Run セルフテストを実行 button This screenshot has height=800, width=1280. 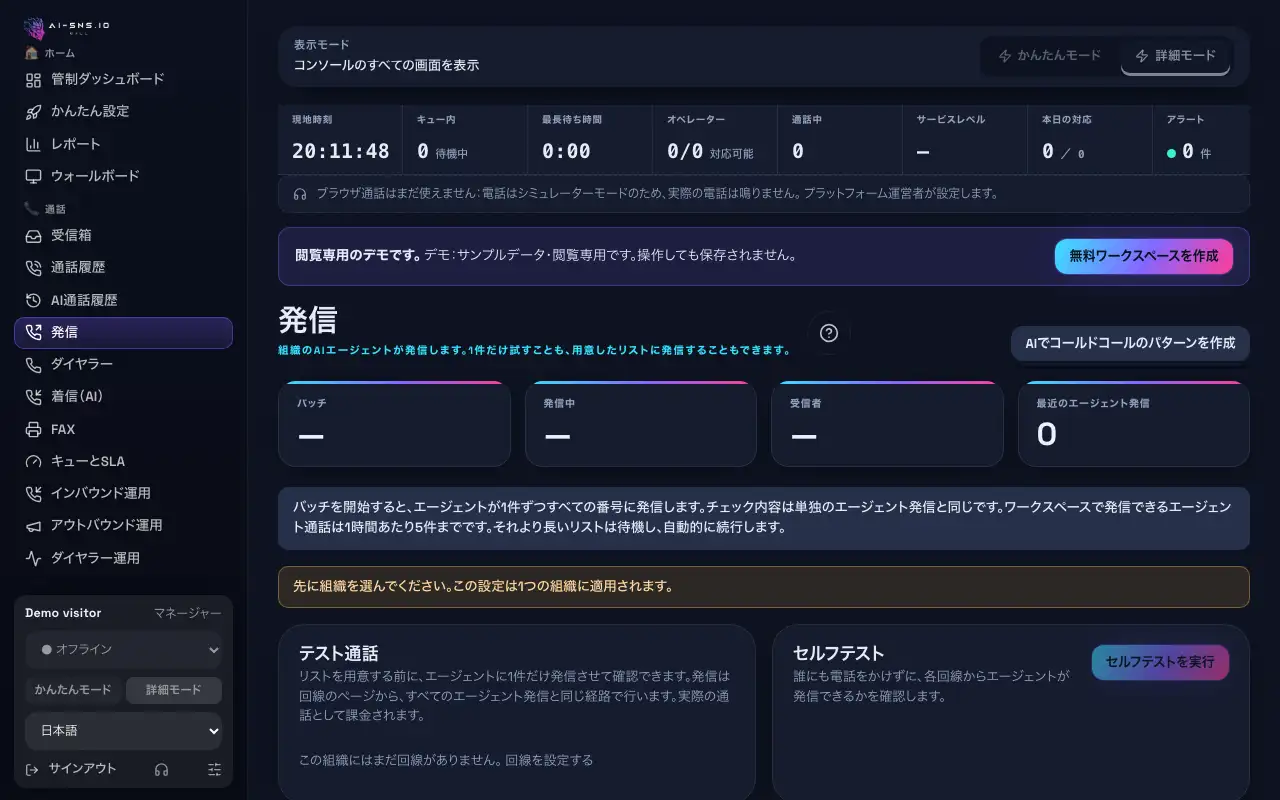(x=1160, y=662)
